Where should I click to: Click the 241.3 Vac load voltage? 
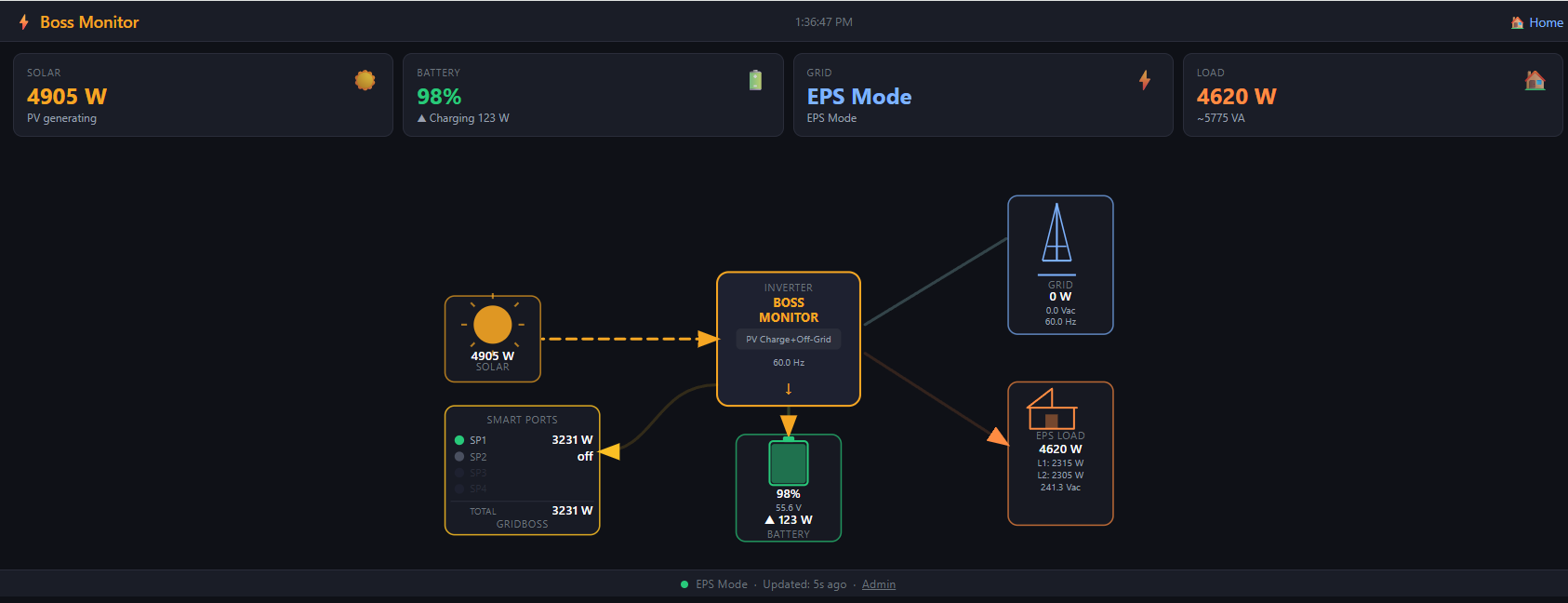pos(1060,488)
